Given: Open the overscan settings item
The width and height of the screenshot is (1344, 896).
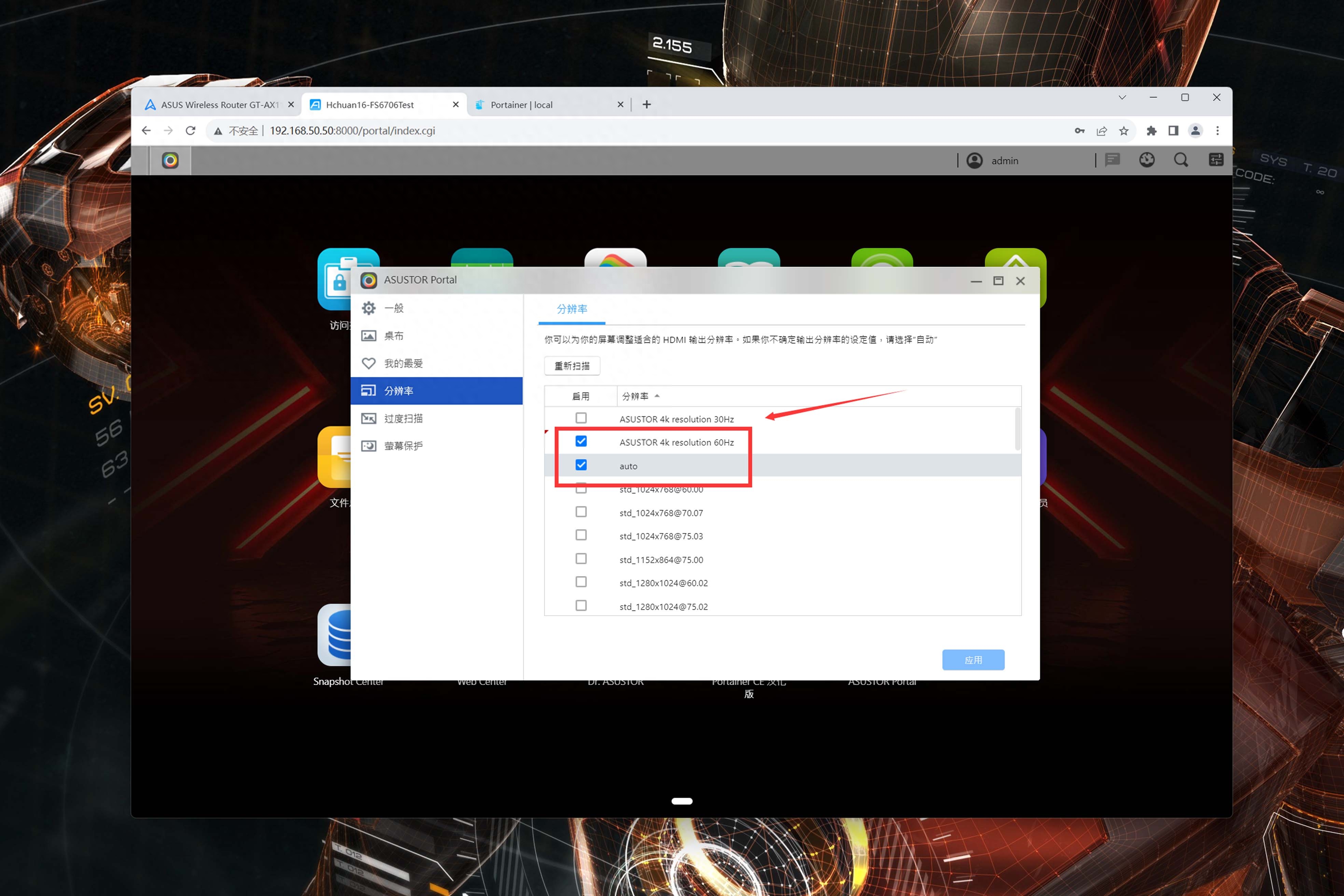Looking at the screenshot, I should pos(437,418).
